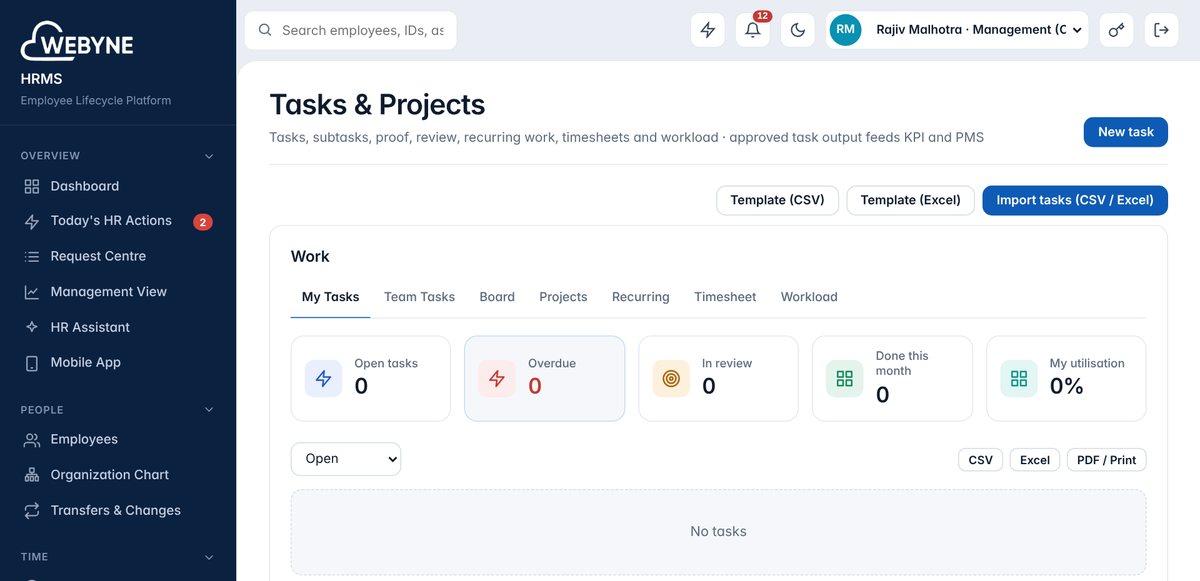Click the 'Open tasks' card label
The height and width of the screenshot is (581, 1200).
pyautogui.click(x=386, y=363)
